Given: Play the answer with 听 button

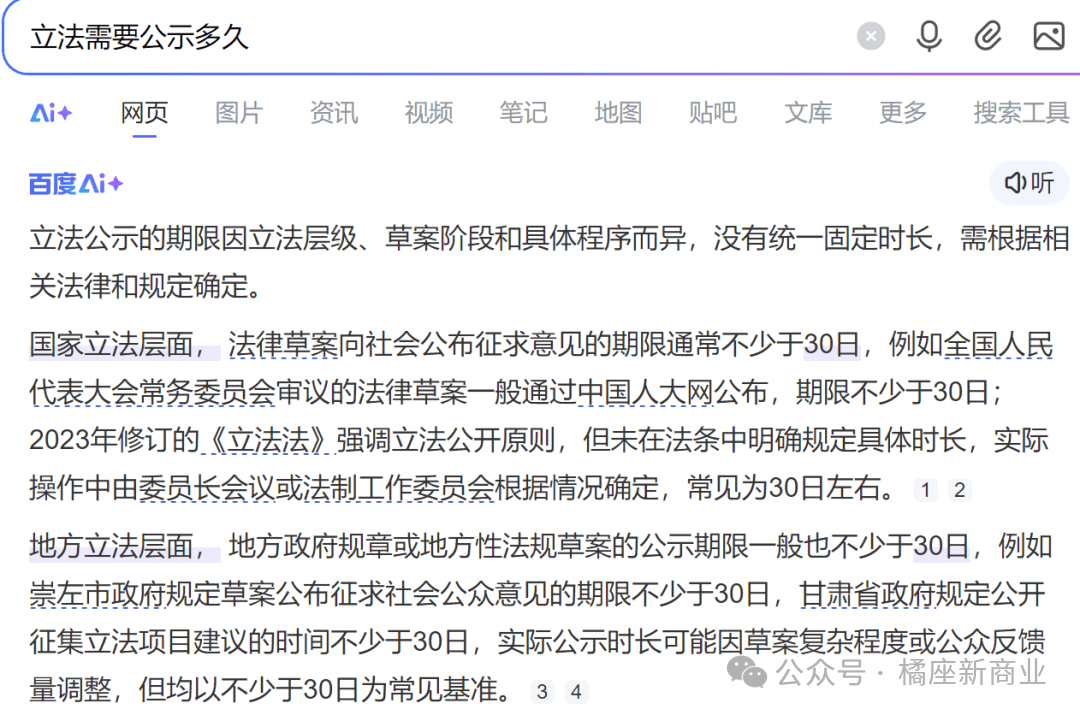Looking at the screenshot, I should [x=1029, y=183].
